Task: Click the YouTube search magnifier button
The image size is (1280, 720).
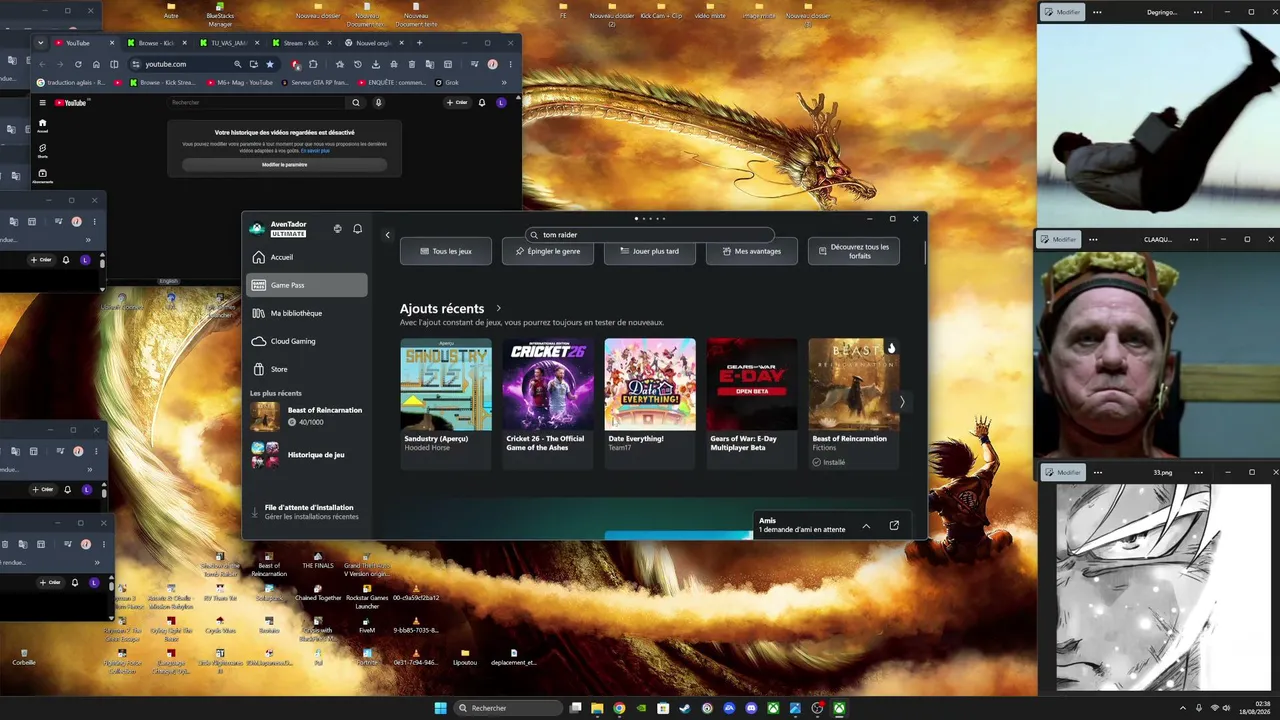Action: pos(356,102)
